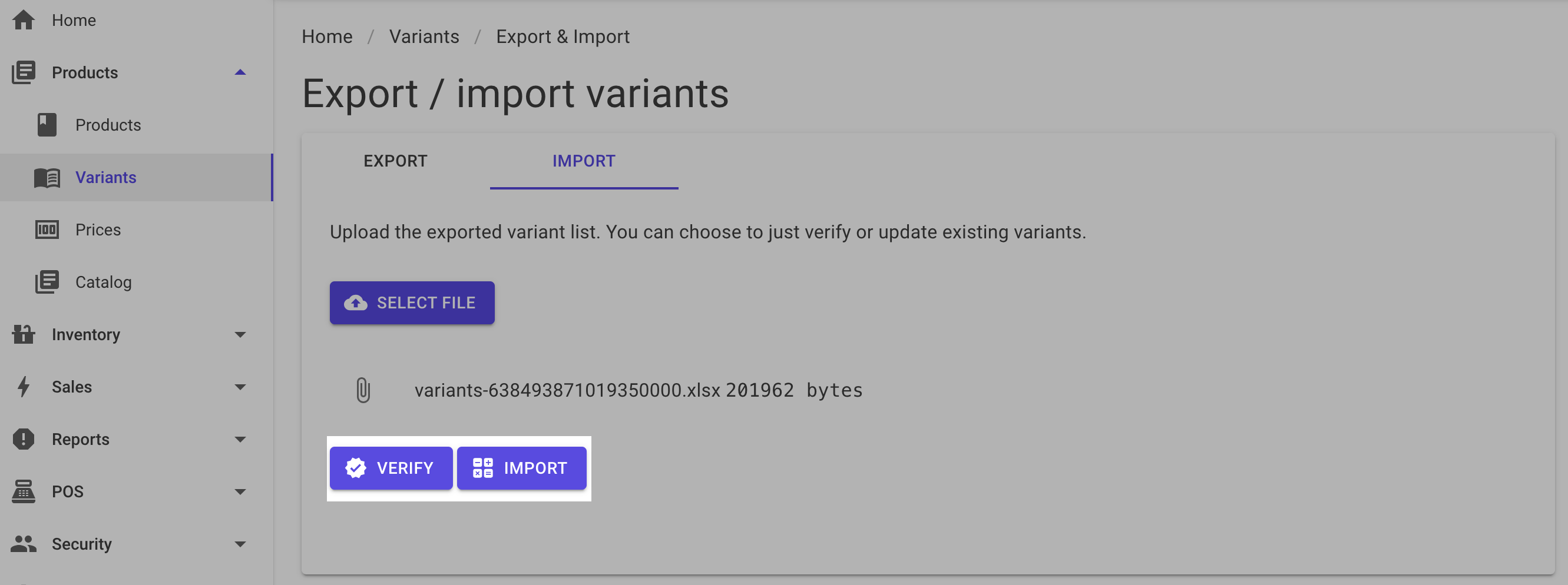
Task: Click the POS cash register icon
Action: tap(23, 491)
